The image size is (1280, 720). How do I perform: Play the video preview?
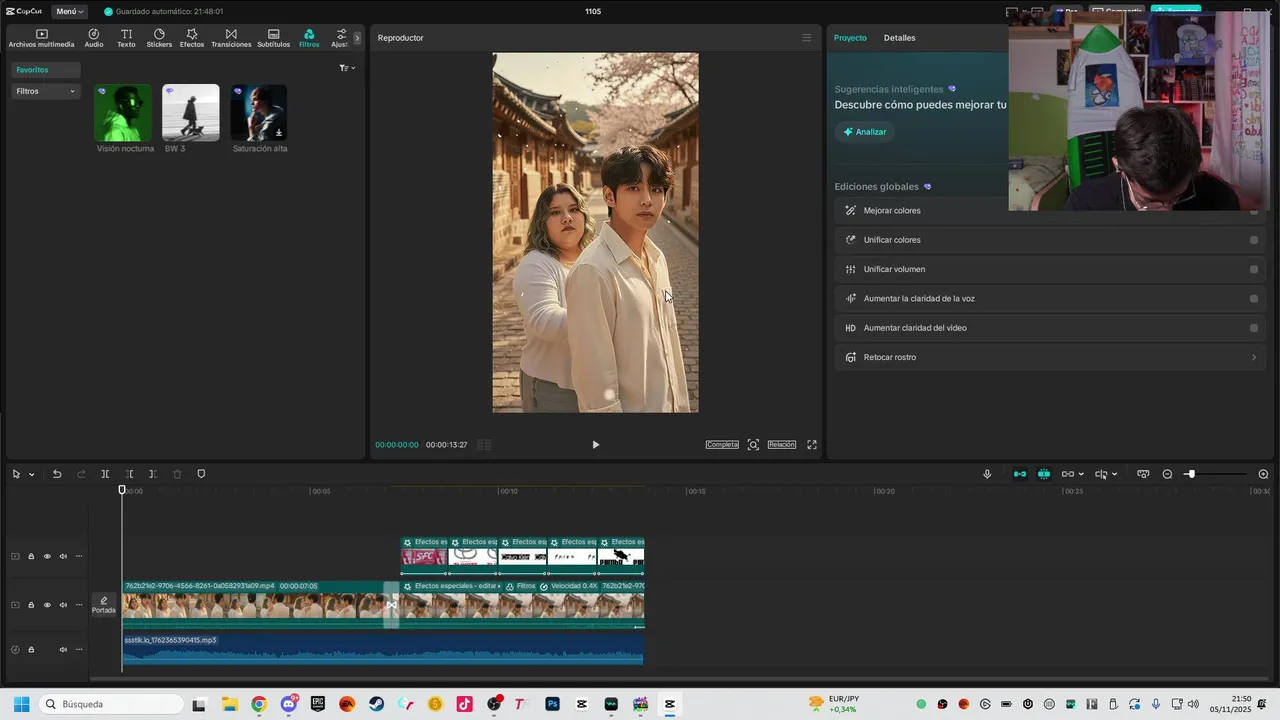[x=596, y=445]
